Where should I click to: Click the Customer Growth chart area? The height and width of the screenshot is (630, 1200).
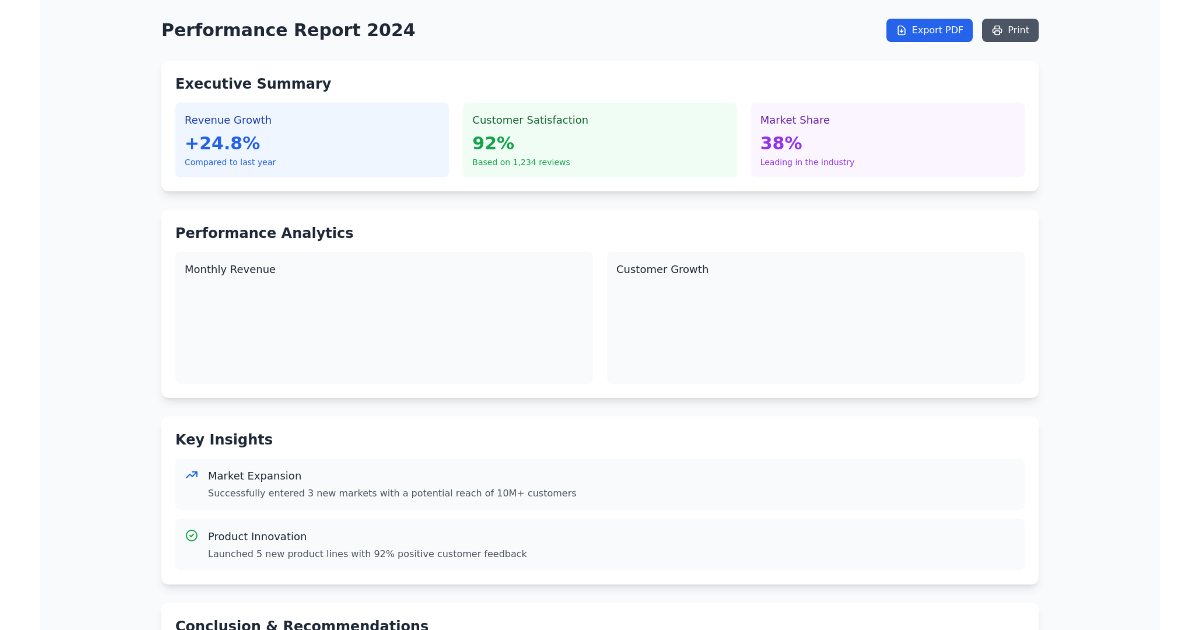pyautogui.click(x=815, y=318)
